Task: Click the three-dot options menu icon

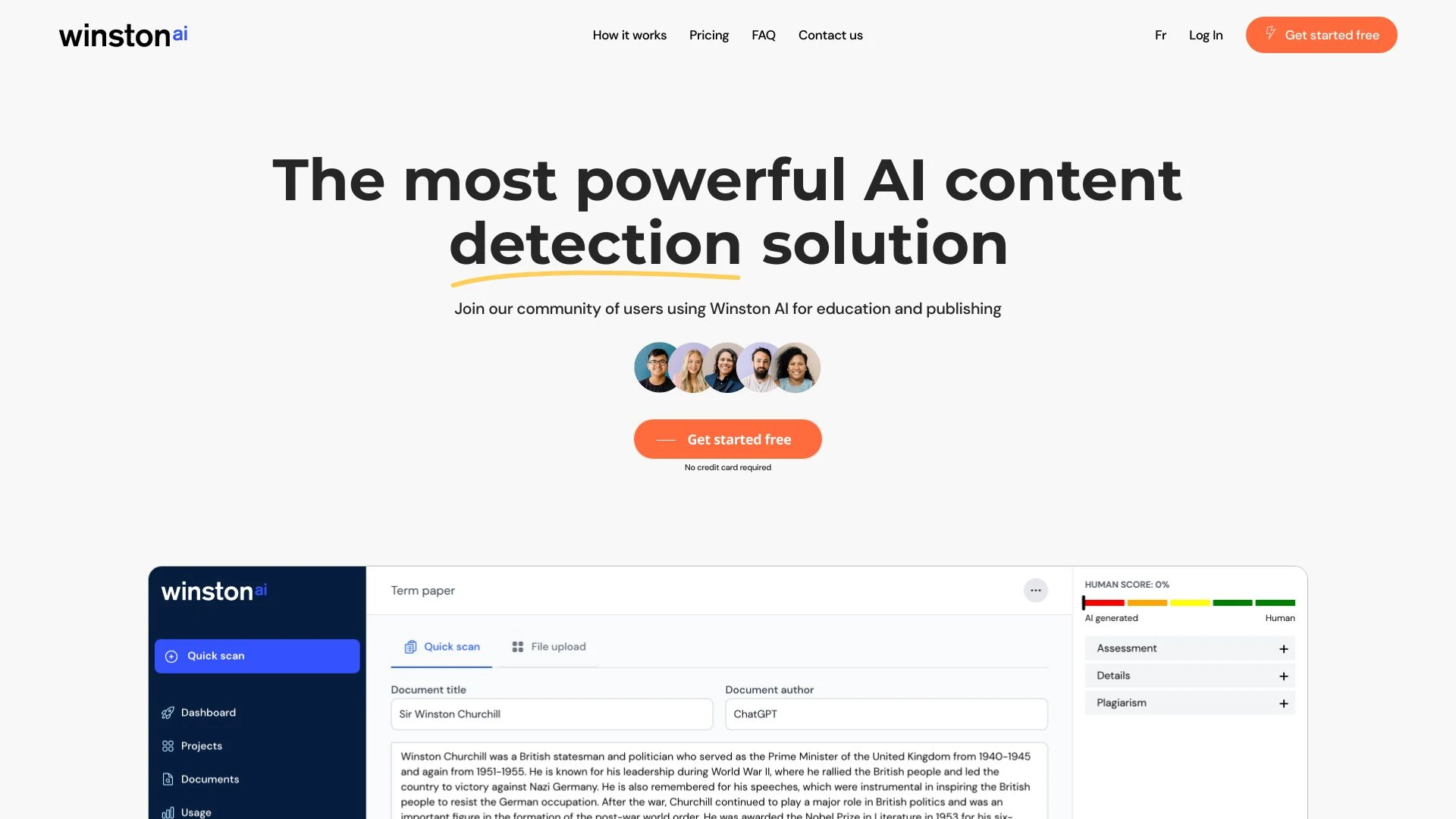Action: pyautogui.click(x=1035, y=590)
